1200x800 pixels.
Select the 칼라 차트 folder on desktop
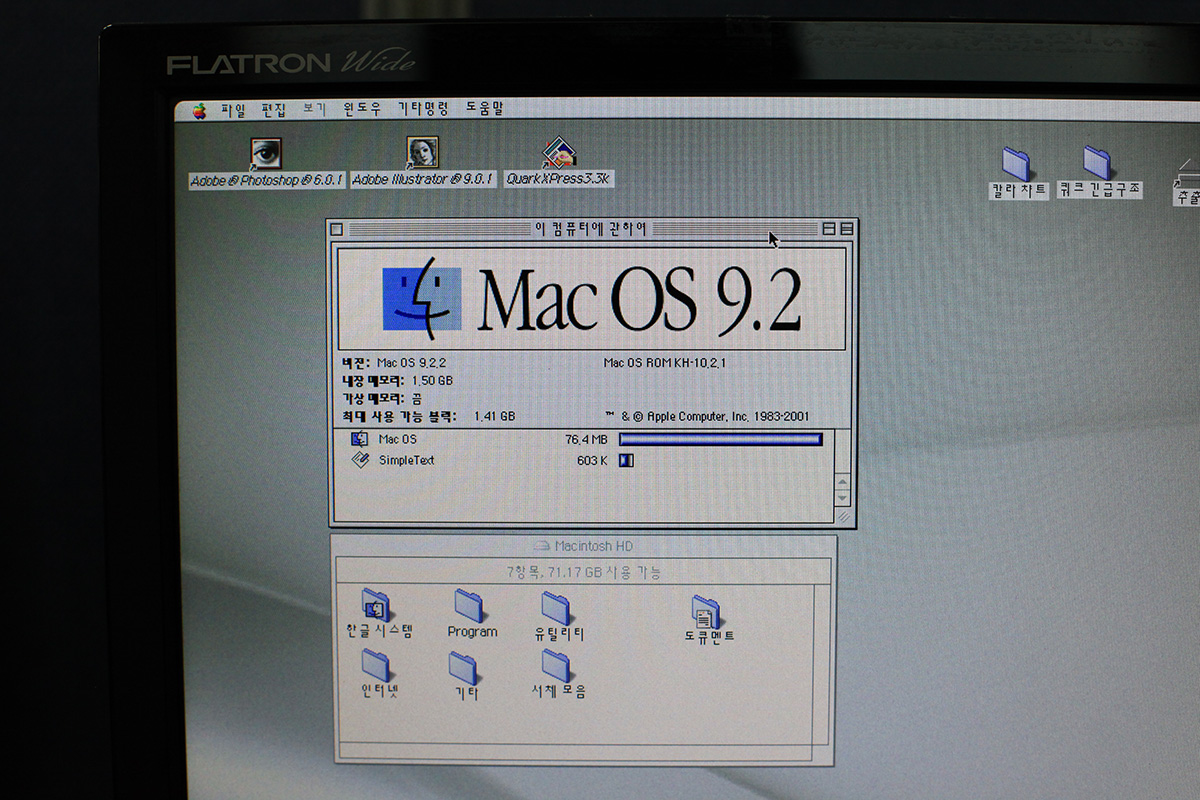(1017, 164)
